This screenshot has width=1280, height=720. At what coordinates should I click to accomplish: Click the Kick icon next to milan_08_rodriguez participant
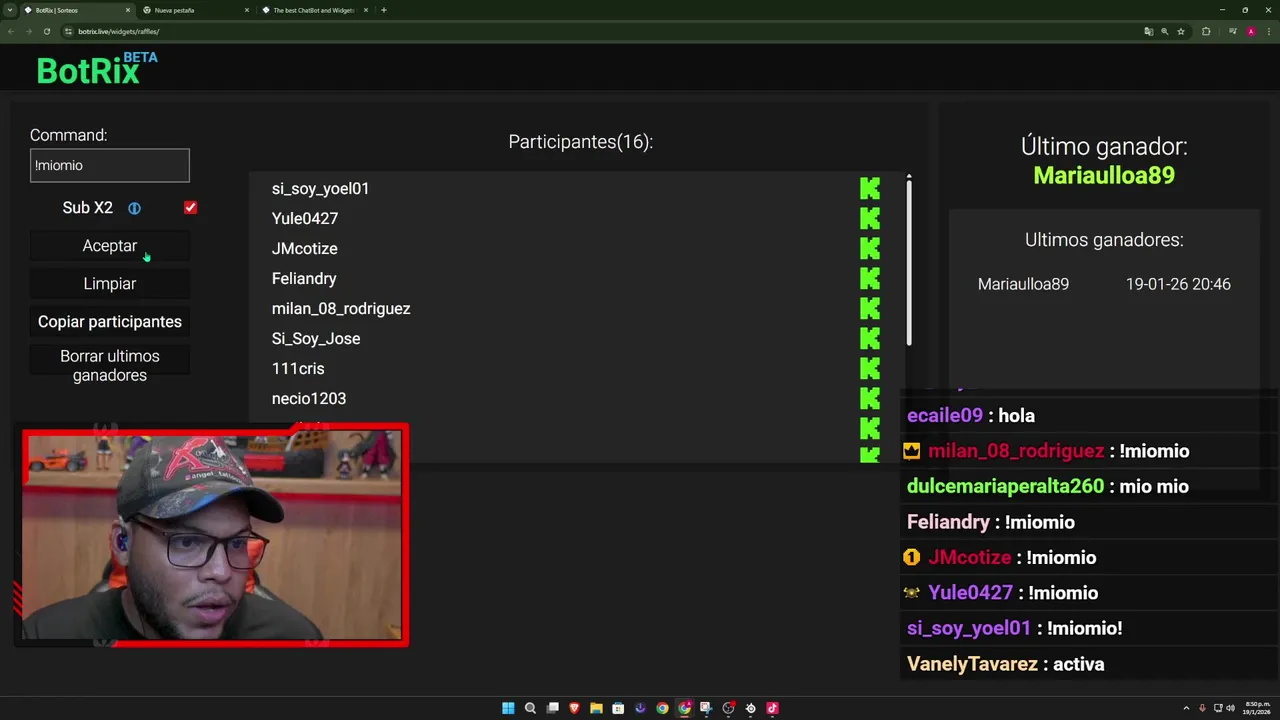tap(869, 308)
